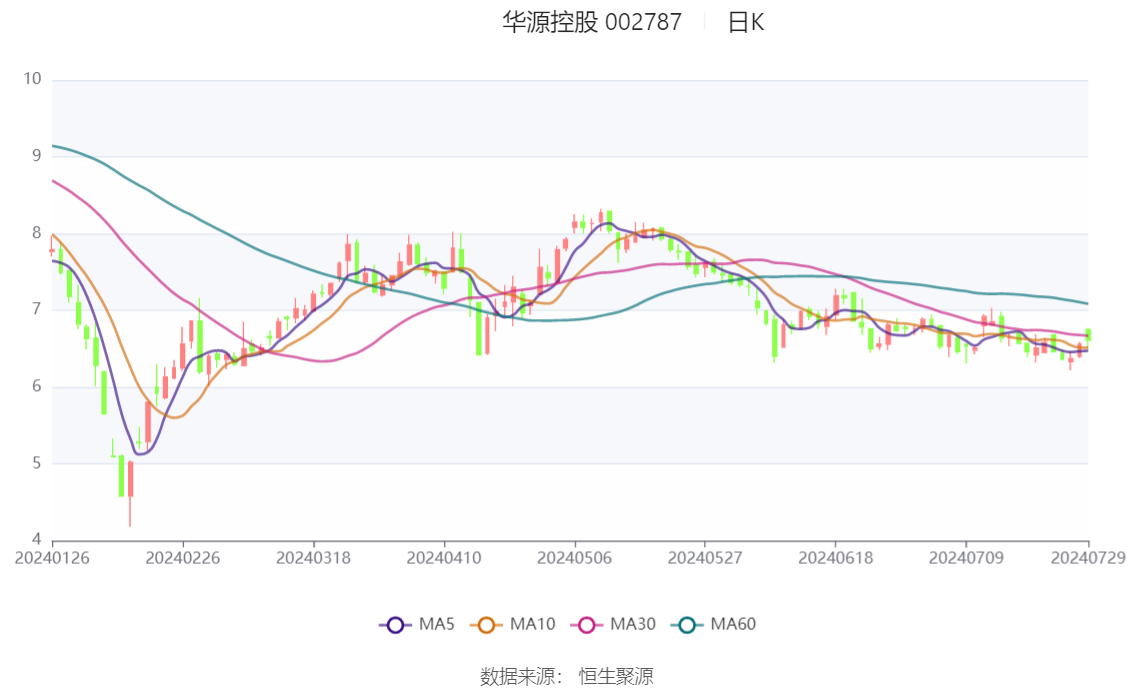Click the 日K label in title

(746, 22)
